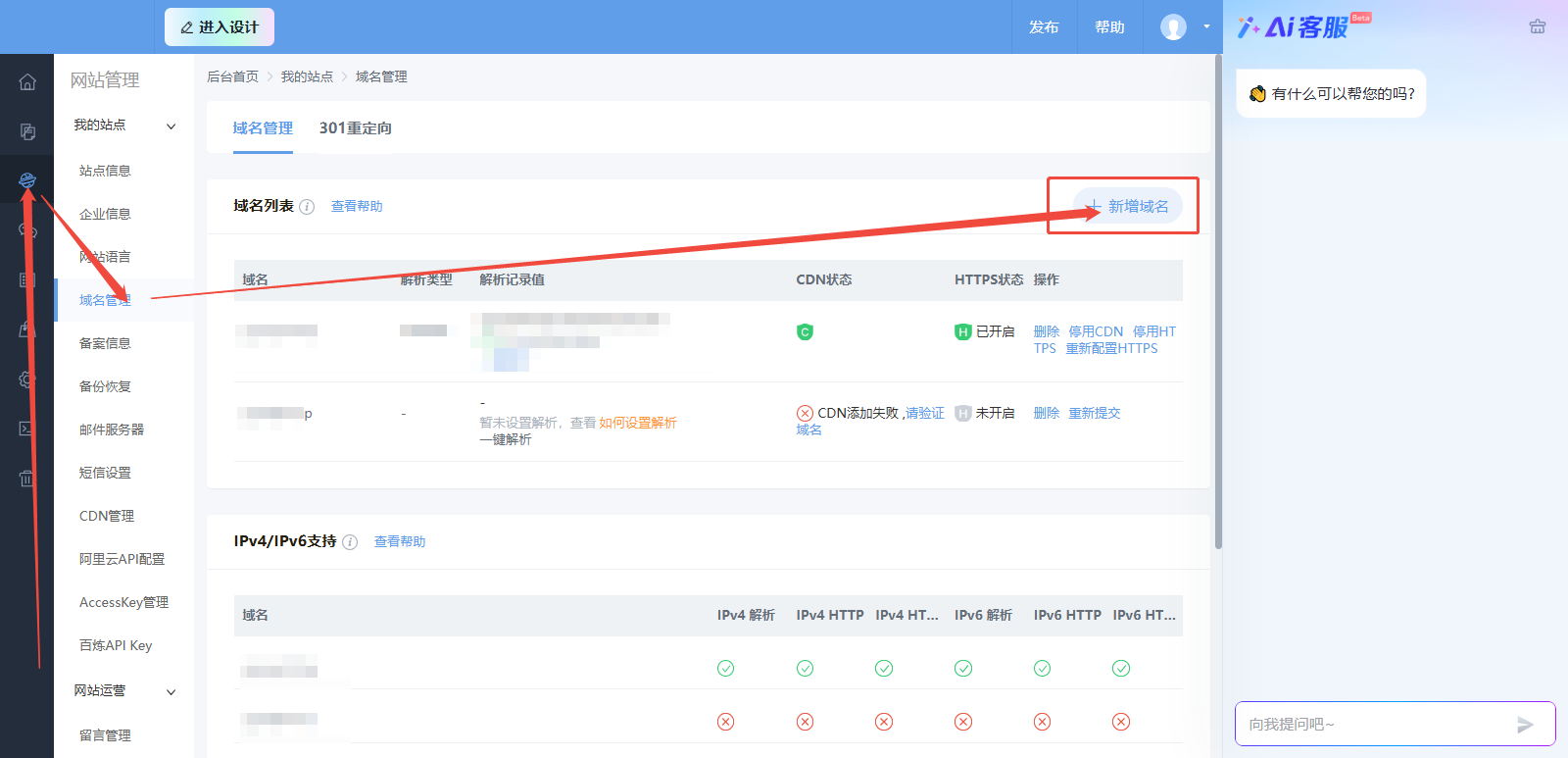Click 删除 in the 已开启 row
Viewport: 1568px width, 758px height.
(1047, 332)
